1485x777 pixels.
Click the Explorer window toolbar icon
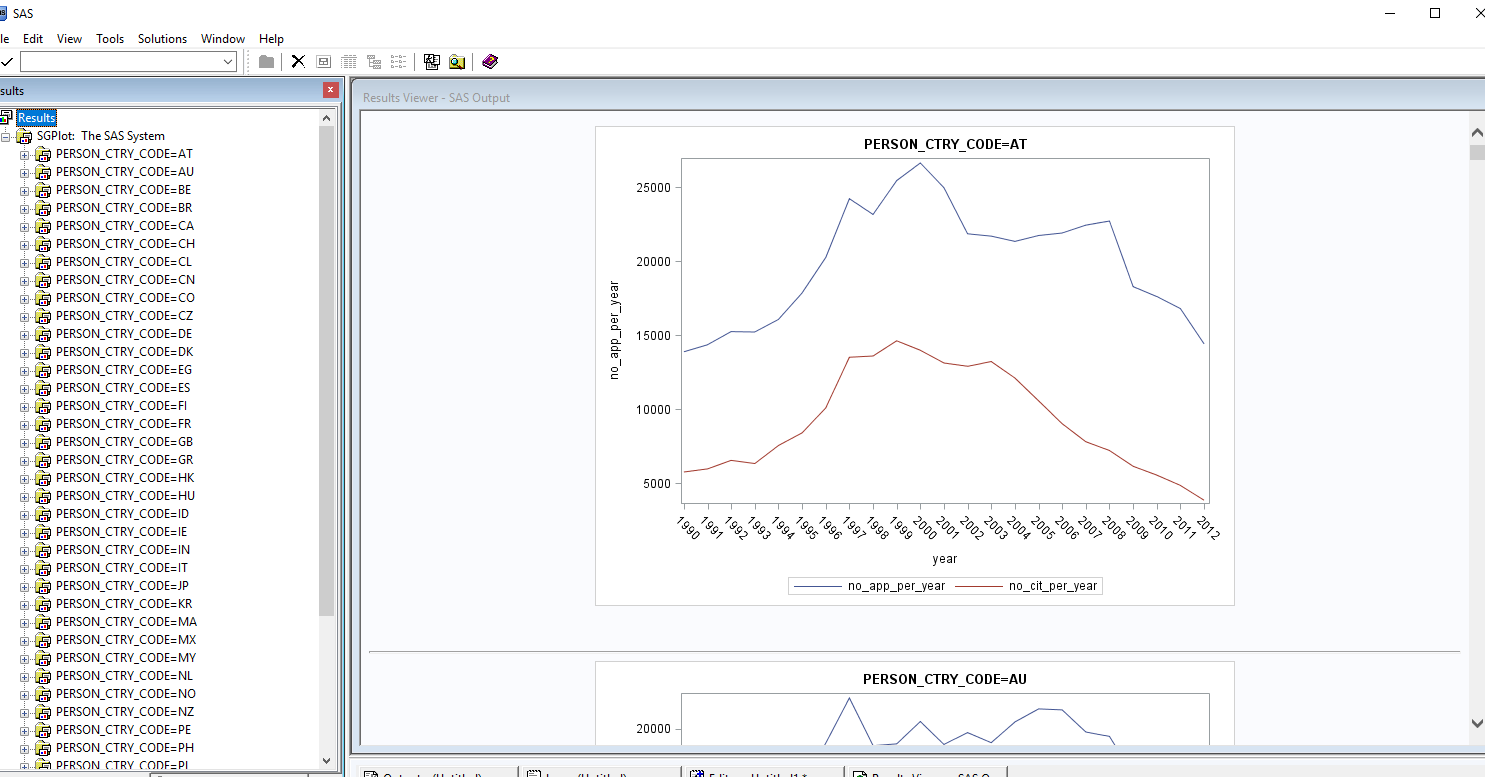click(432, 62)
